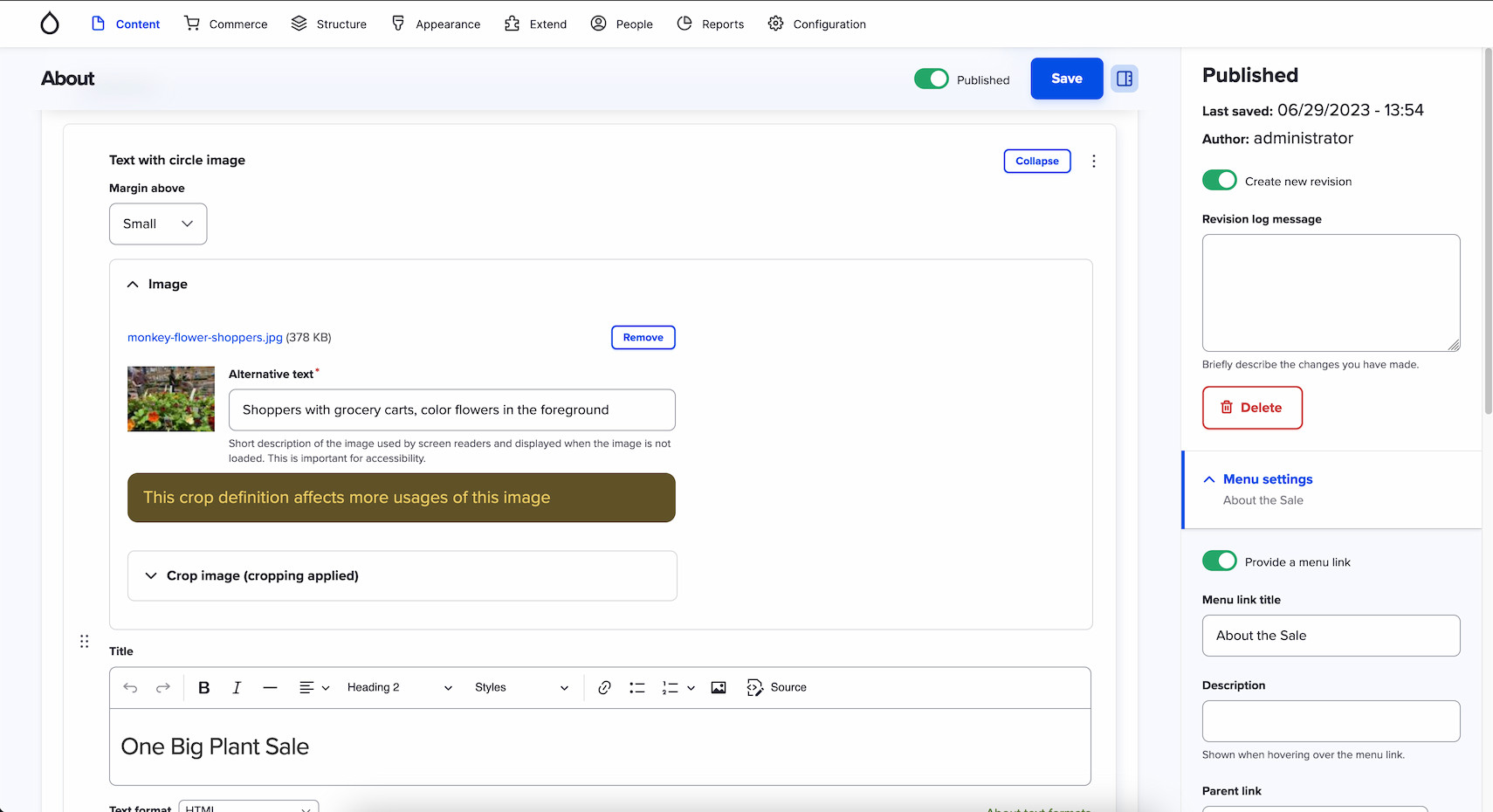
Task: Click the bulleted list icon
Action: 637,688
